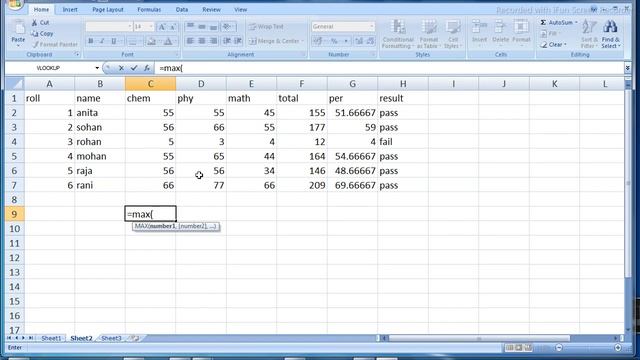Open the Conditional Formatting menu
The height and width of the screenshot is (360, 640).
click(398, 34)
